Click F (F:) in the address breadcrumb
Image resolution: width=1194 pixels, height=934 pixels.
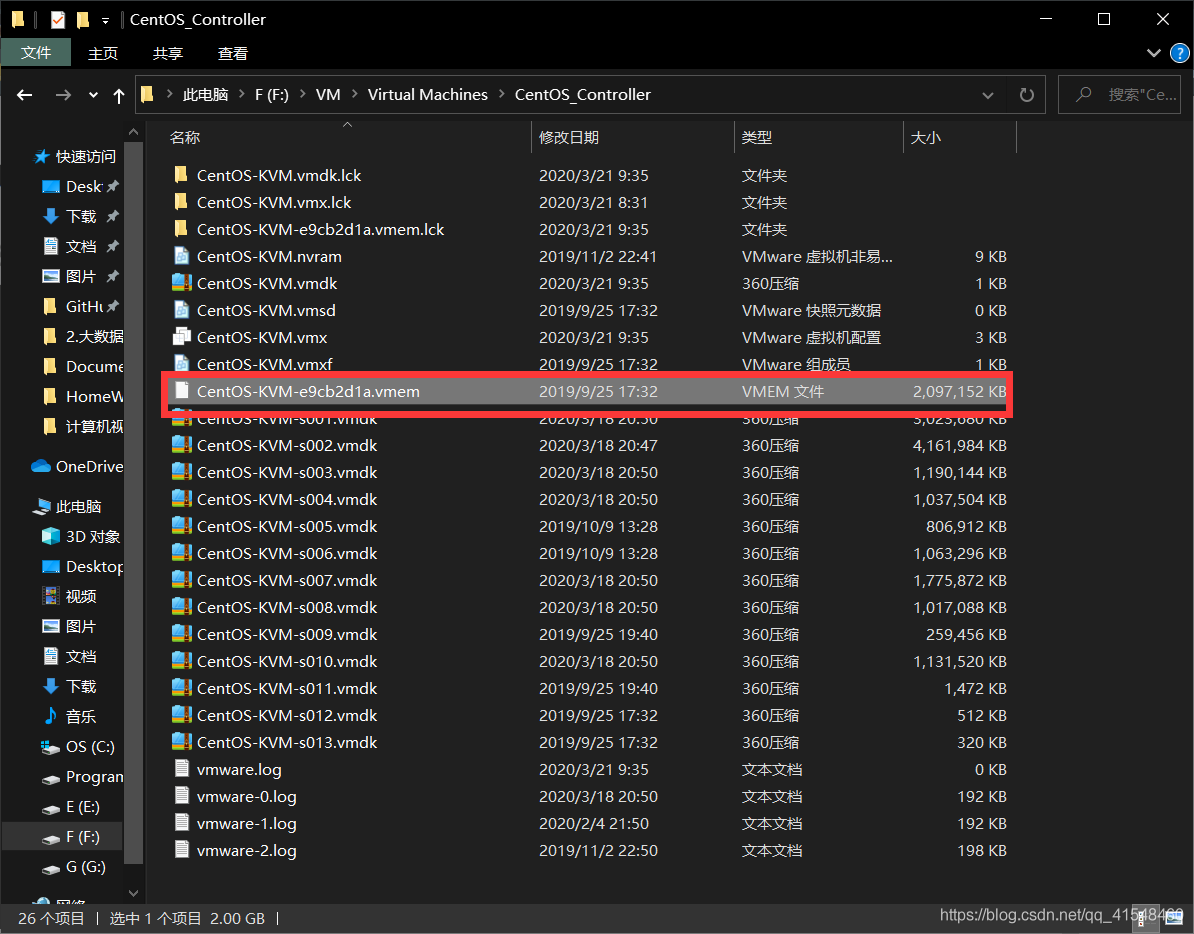[x=272, y=94]
